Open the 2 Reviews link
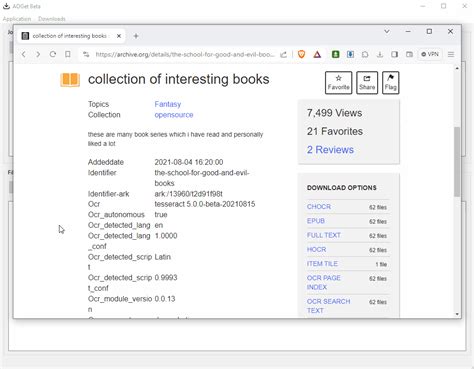474x369 pixels. tap(330, 150)
